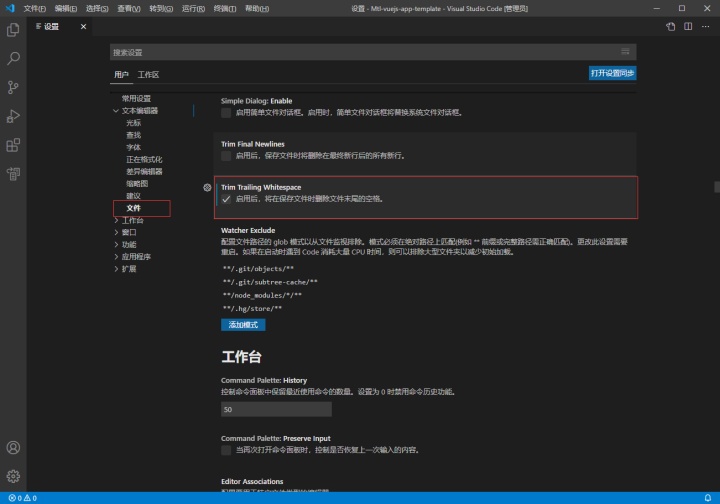
Task: Click the vertical scrollbar thumb of settings
Action: click(717, 187)
